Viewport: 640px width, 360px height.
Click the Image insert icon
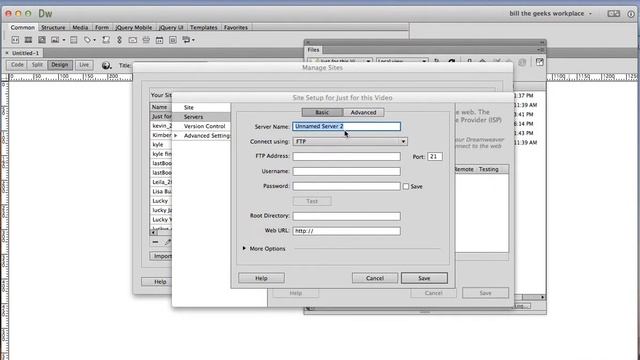(x=55, y=40)
